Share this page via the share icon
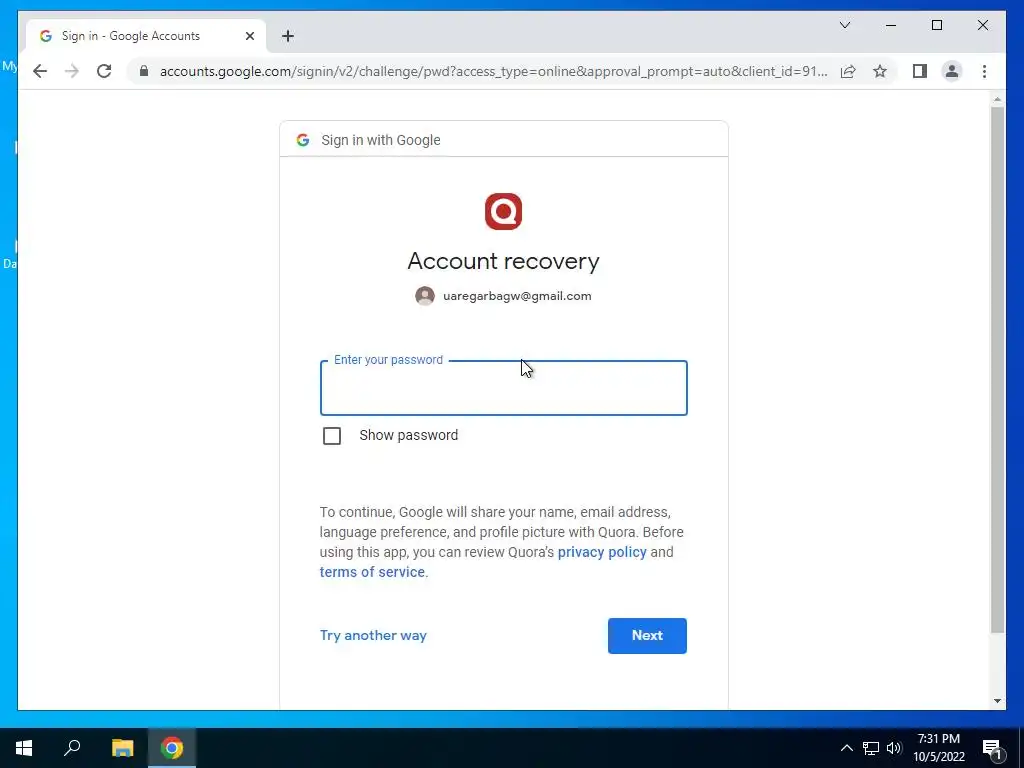The image size is (1024, 768). 848,71
